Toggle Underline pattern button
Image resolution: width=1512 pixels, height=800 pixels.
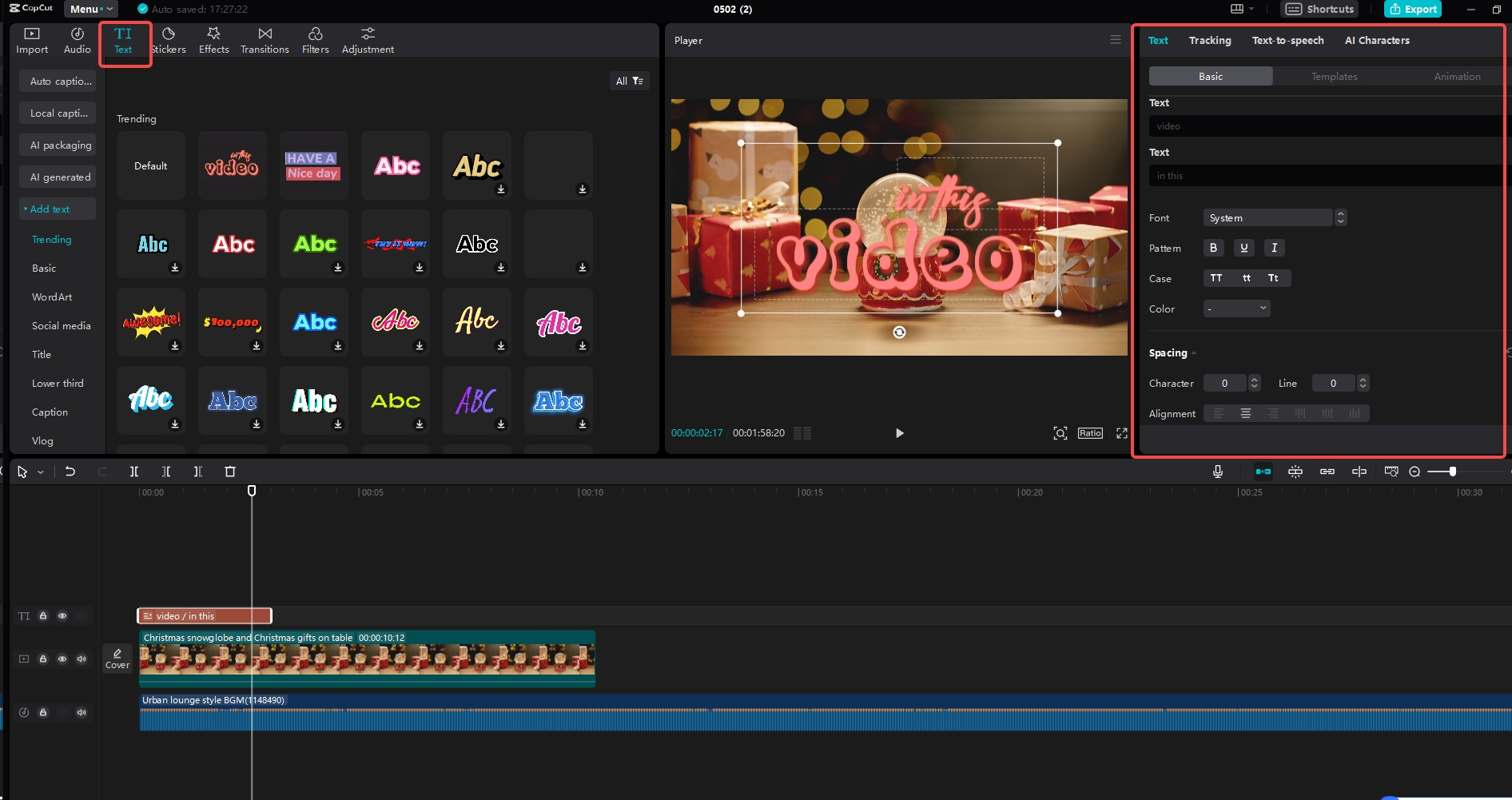(1243, 248)
